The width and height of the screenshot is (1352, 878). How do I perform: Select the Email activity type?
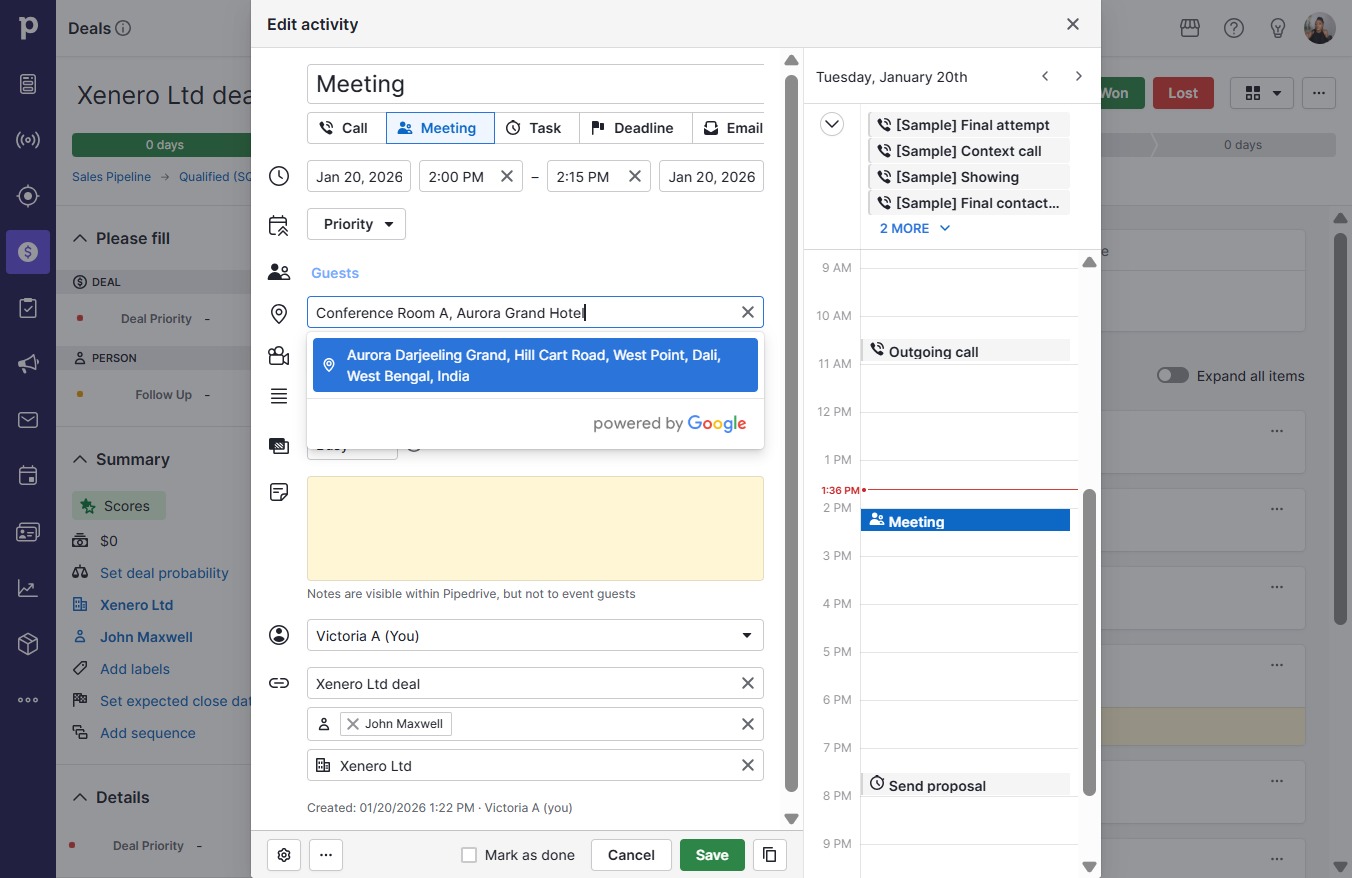[731, 128]
